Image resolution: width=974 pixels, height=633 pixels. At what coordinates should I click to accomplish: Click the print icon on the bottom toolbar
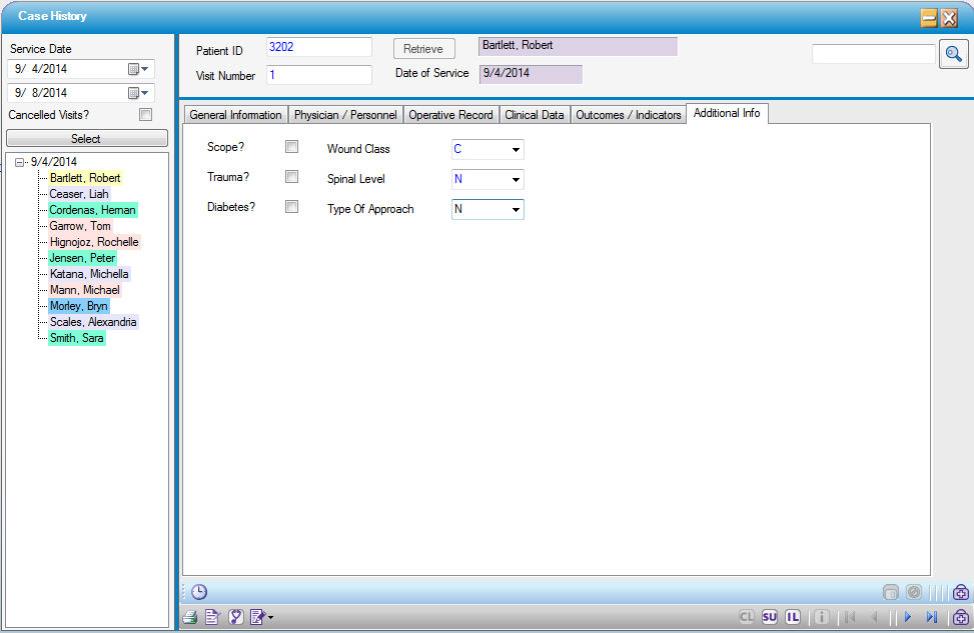coord(189,617)
